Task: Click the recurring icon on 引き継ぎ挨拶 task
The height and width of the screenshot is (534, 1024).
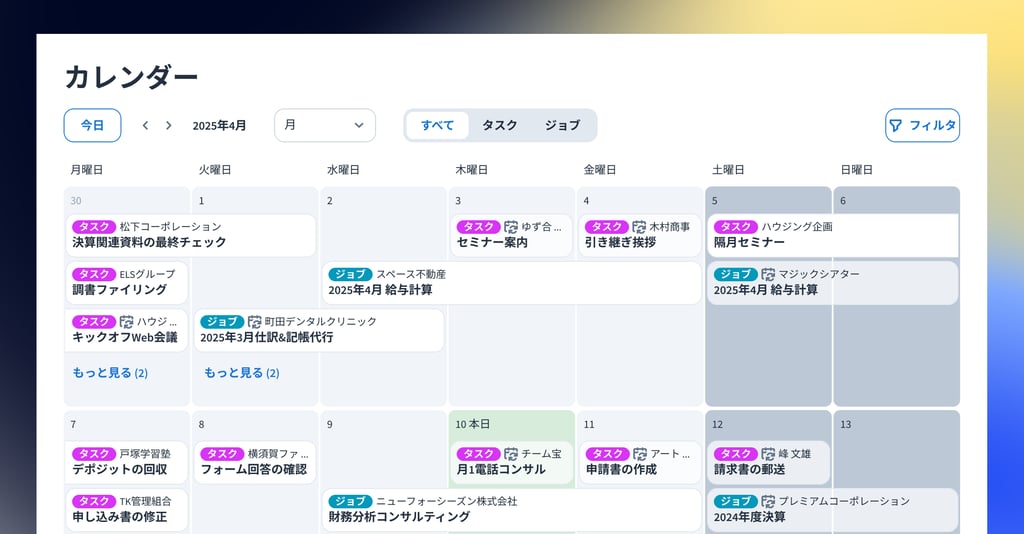Action: [x=639, y=227]
